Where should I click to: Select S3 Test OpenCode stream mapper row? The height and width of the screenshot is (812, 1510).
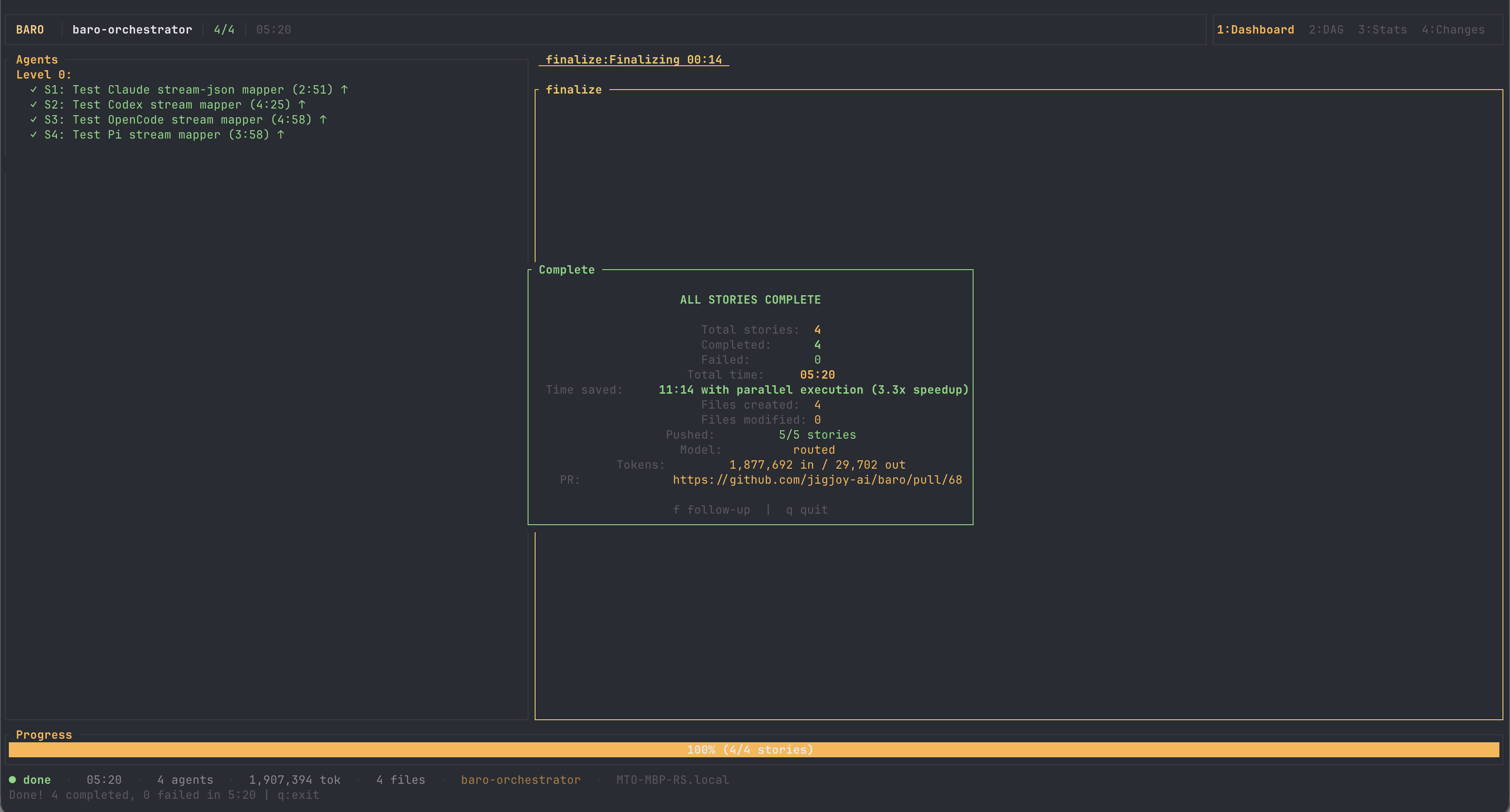tap(178, 120)
